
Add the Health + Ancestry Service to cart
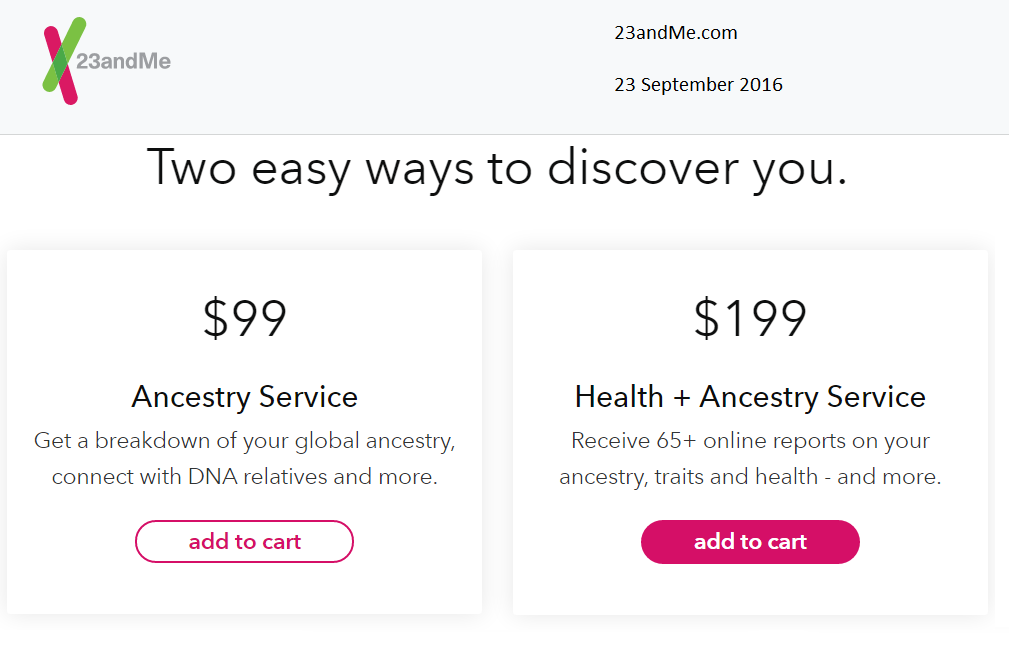pos(749,541)
